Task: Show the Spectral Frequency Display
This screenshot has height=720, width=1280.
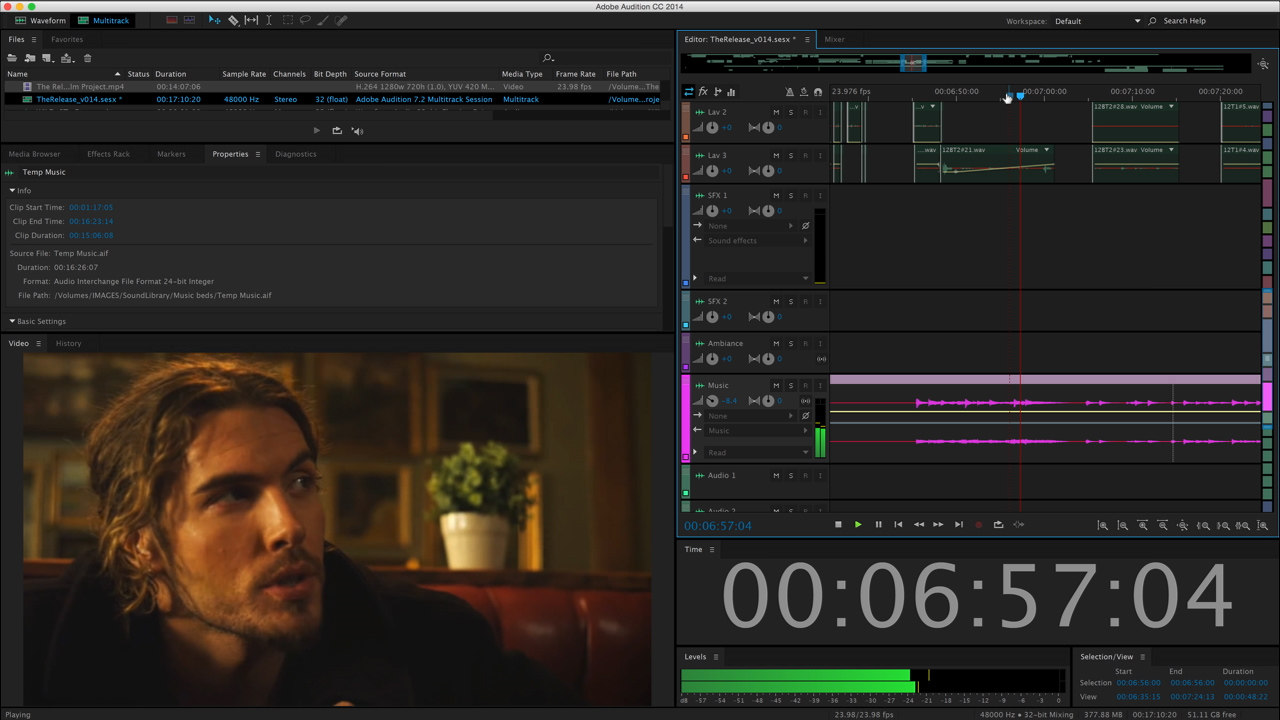Action: (x=172, y=20)
